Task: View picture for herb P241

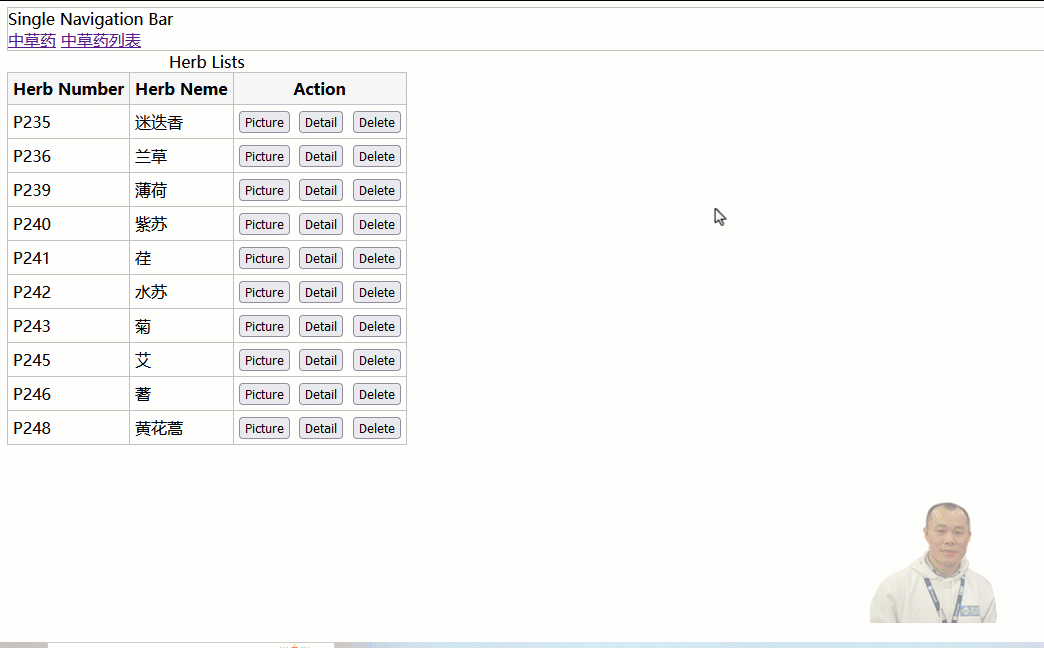Action: (264, 258)
